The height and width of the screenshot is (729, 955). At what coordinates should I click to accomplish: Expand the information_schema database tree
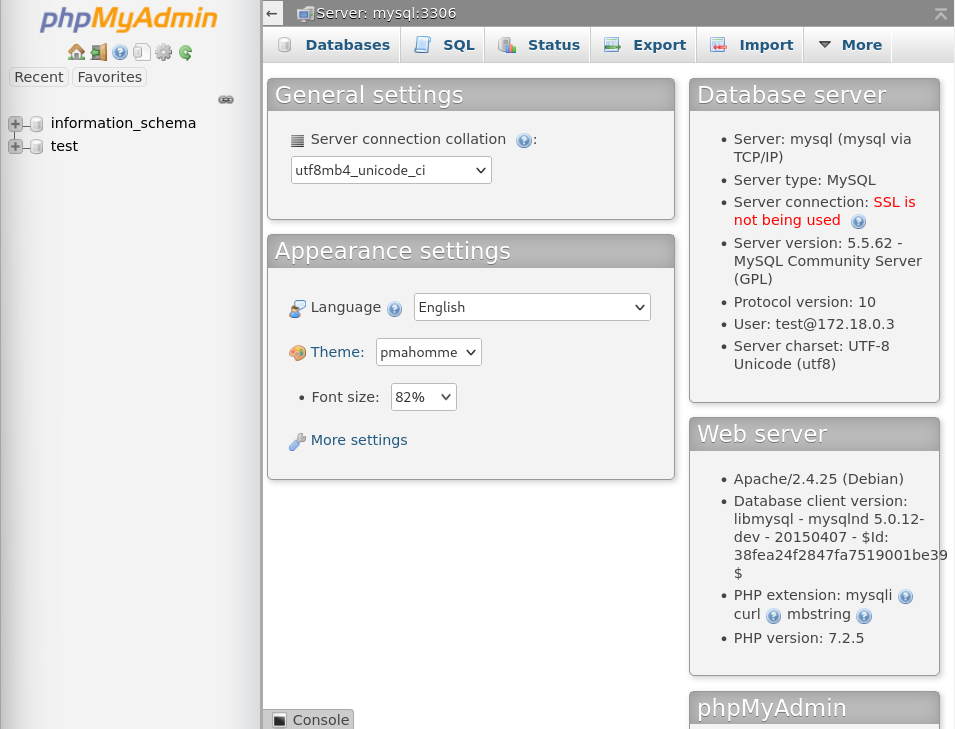click(x=15, y=124)
